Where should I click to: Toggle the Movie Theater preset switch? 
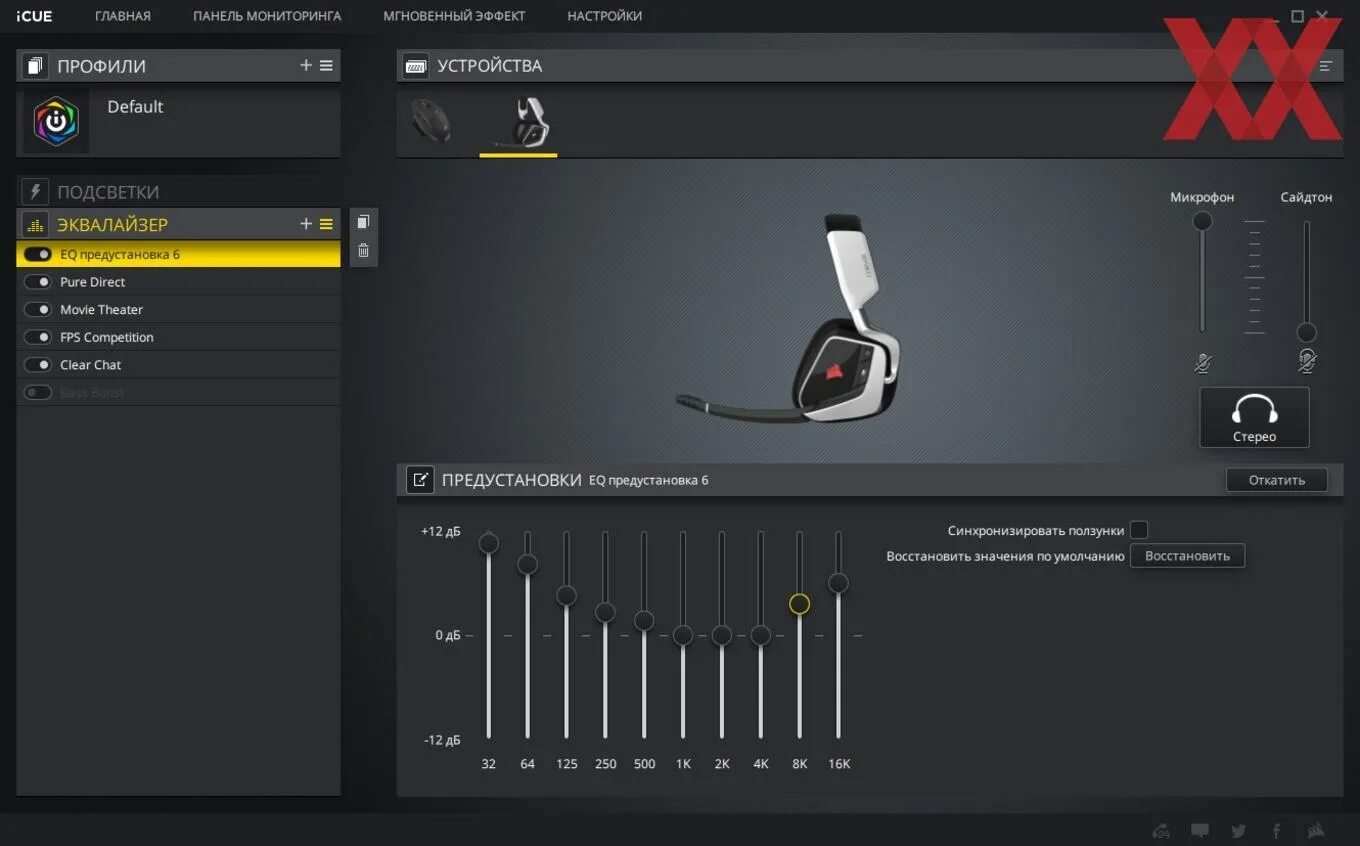pos(38,310)
